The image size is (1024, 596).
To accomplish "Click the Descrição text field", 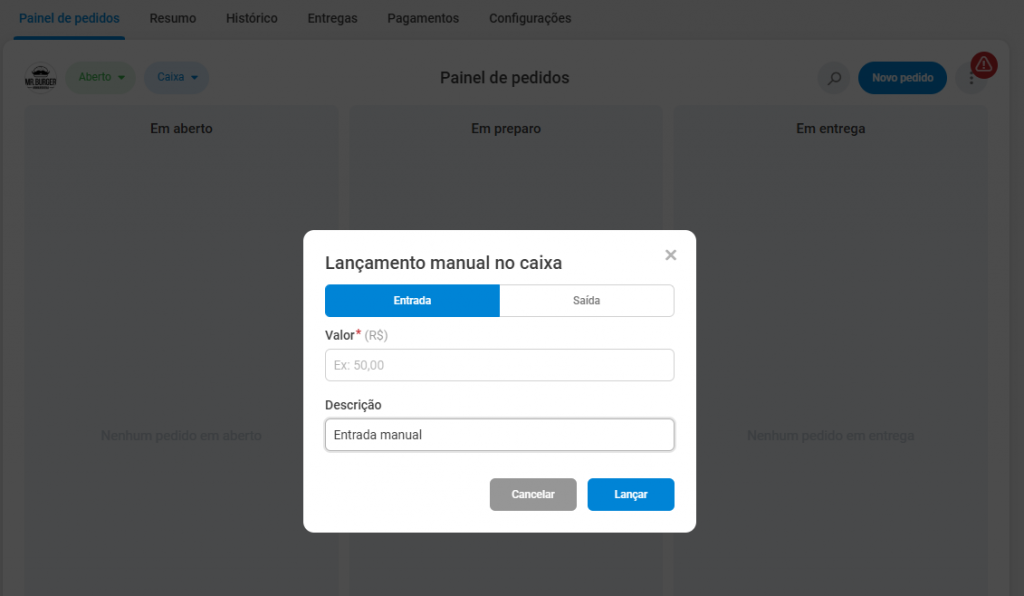I will tap(499, 435).
